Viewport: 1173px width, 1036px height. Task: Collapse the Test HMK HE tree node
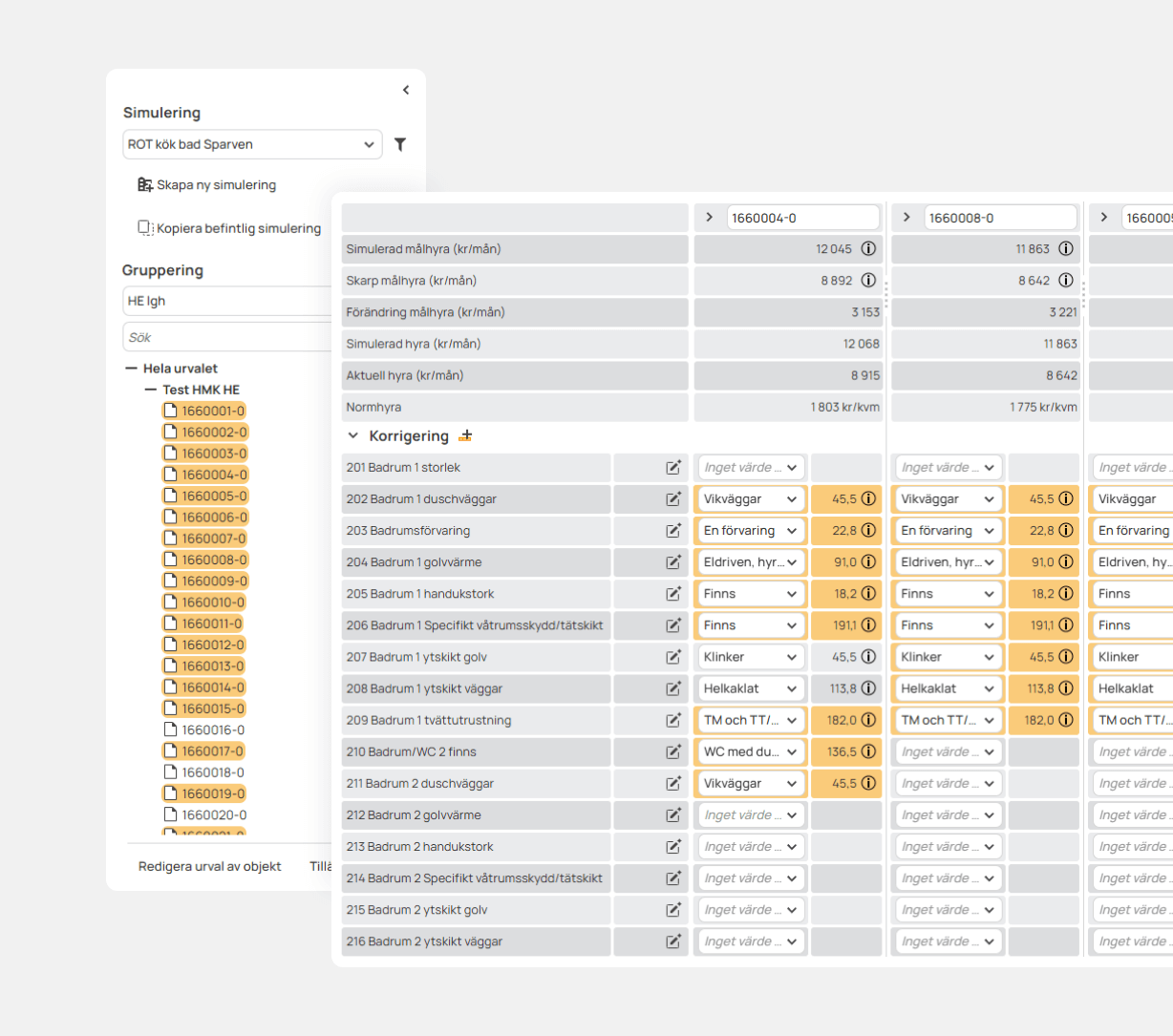click(x=151, y=390)
